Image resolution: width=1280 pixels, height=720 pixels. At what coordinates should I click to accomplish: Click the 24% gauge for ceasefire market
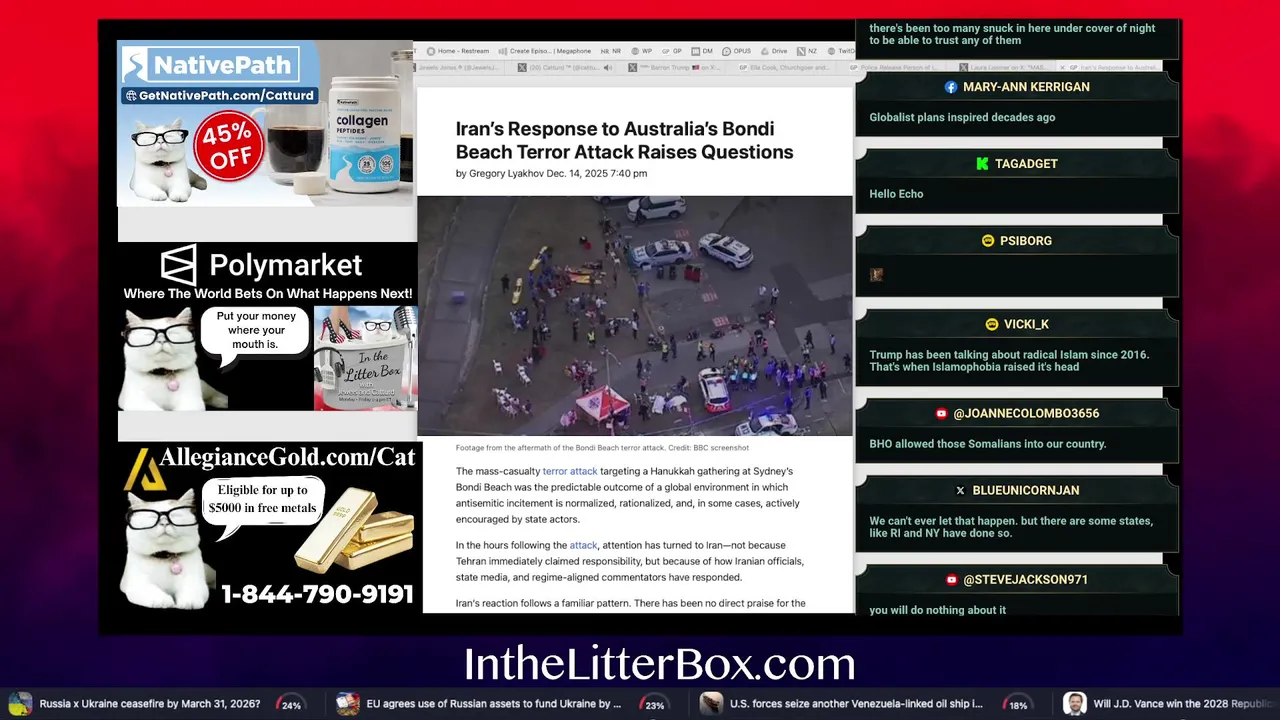click(x=291, y=704)
